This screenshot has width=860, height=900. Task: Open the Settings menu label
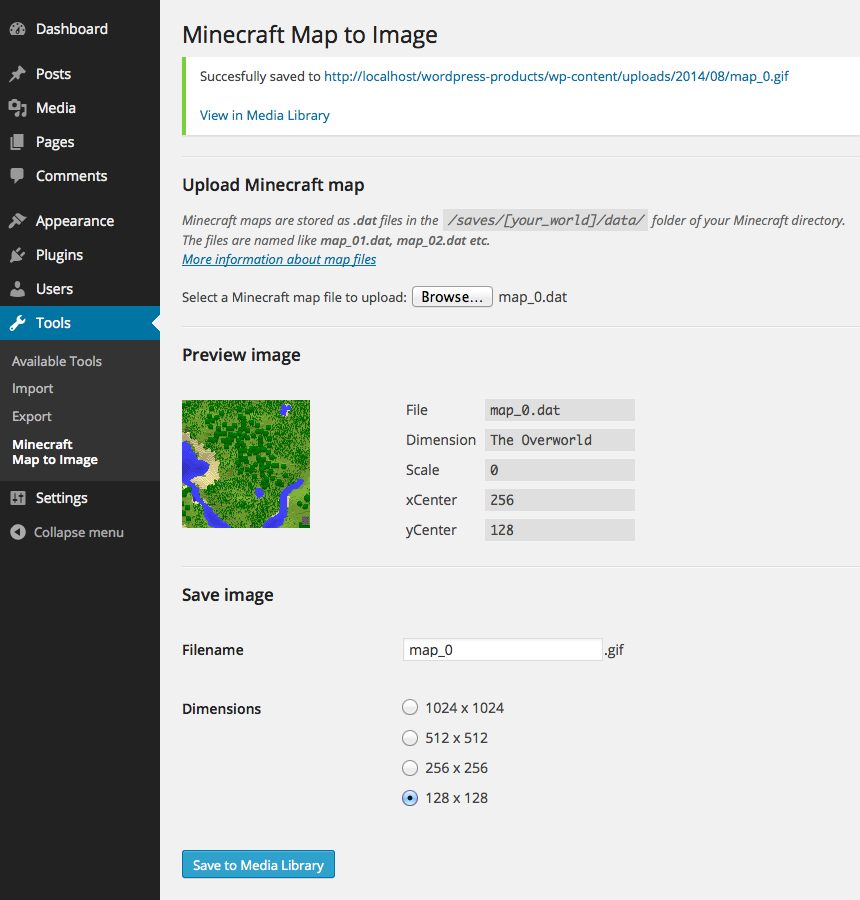[61, 498]
